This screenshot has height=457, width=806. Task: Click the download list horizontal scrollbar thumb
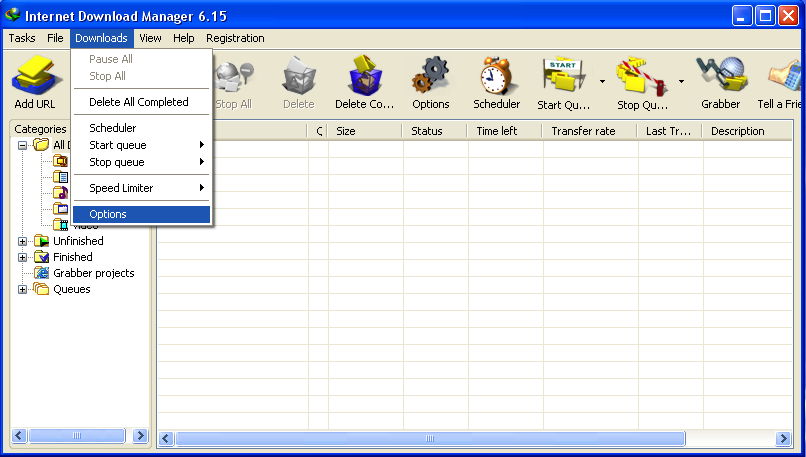tap(430, 438)
